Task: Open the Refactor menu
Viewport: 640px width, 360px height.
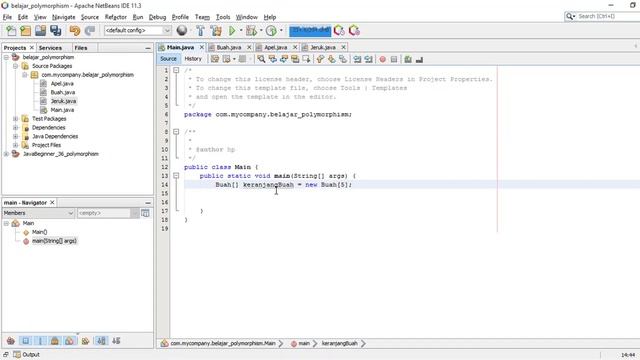Action: pyautogui.click(x=116, y=17)
